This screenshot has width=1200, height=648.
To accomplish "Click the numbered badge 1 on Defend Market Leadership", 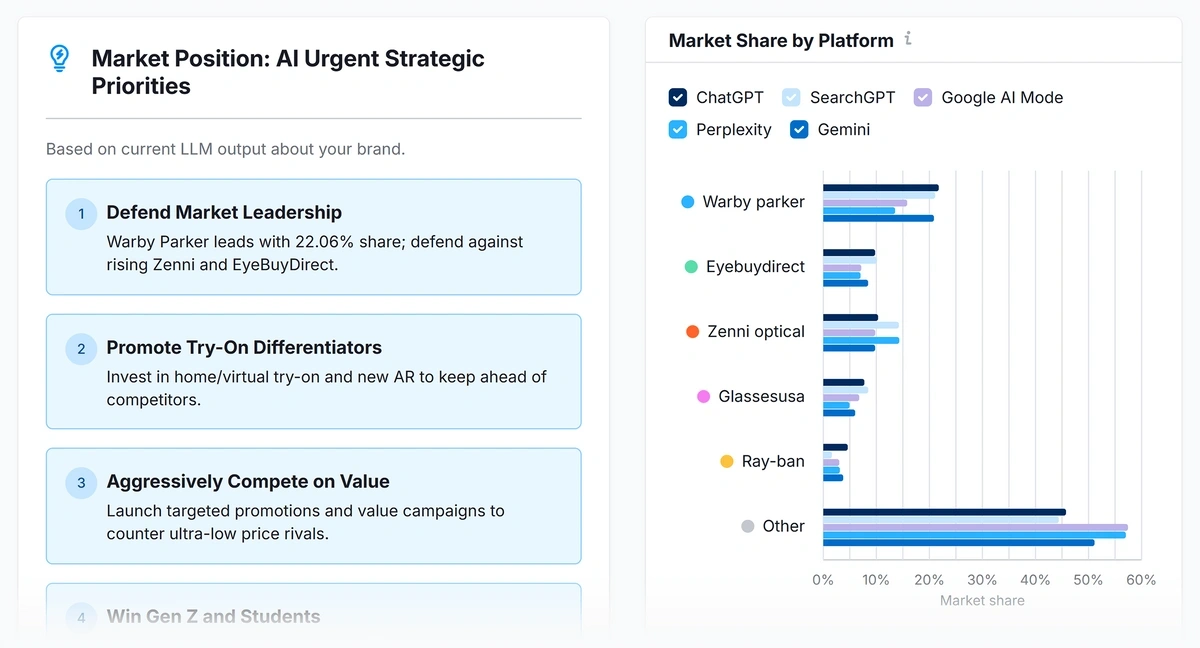I will point(80,213).
